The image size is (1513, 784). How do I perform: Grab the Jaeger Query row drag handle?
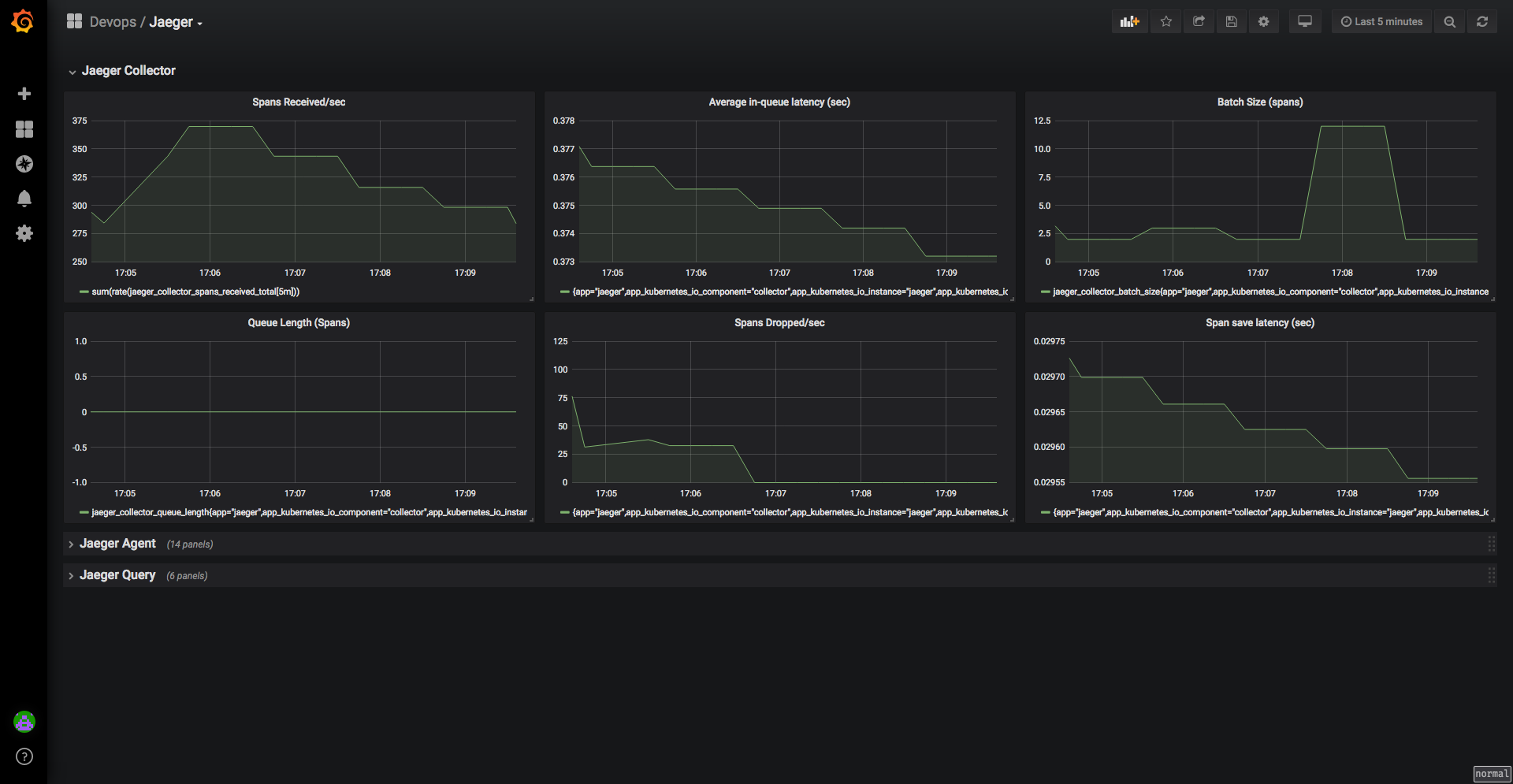pyautogui.click(x=1491, y=575)
